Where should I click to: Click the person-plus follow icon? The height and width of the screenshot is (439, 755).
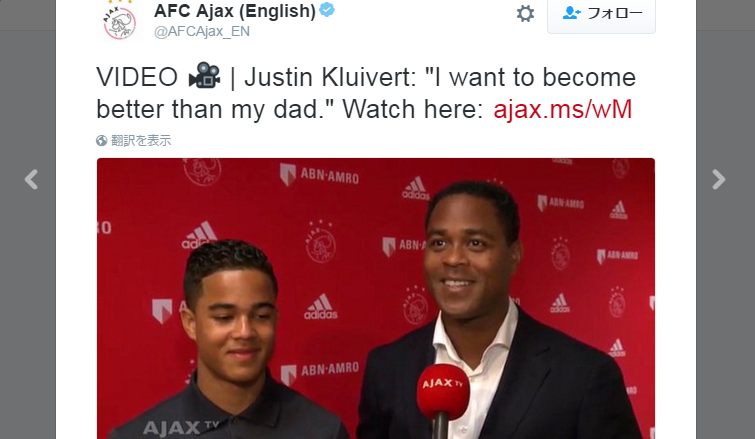click(572, 13)
